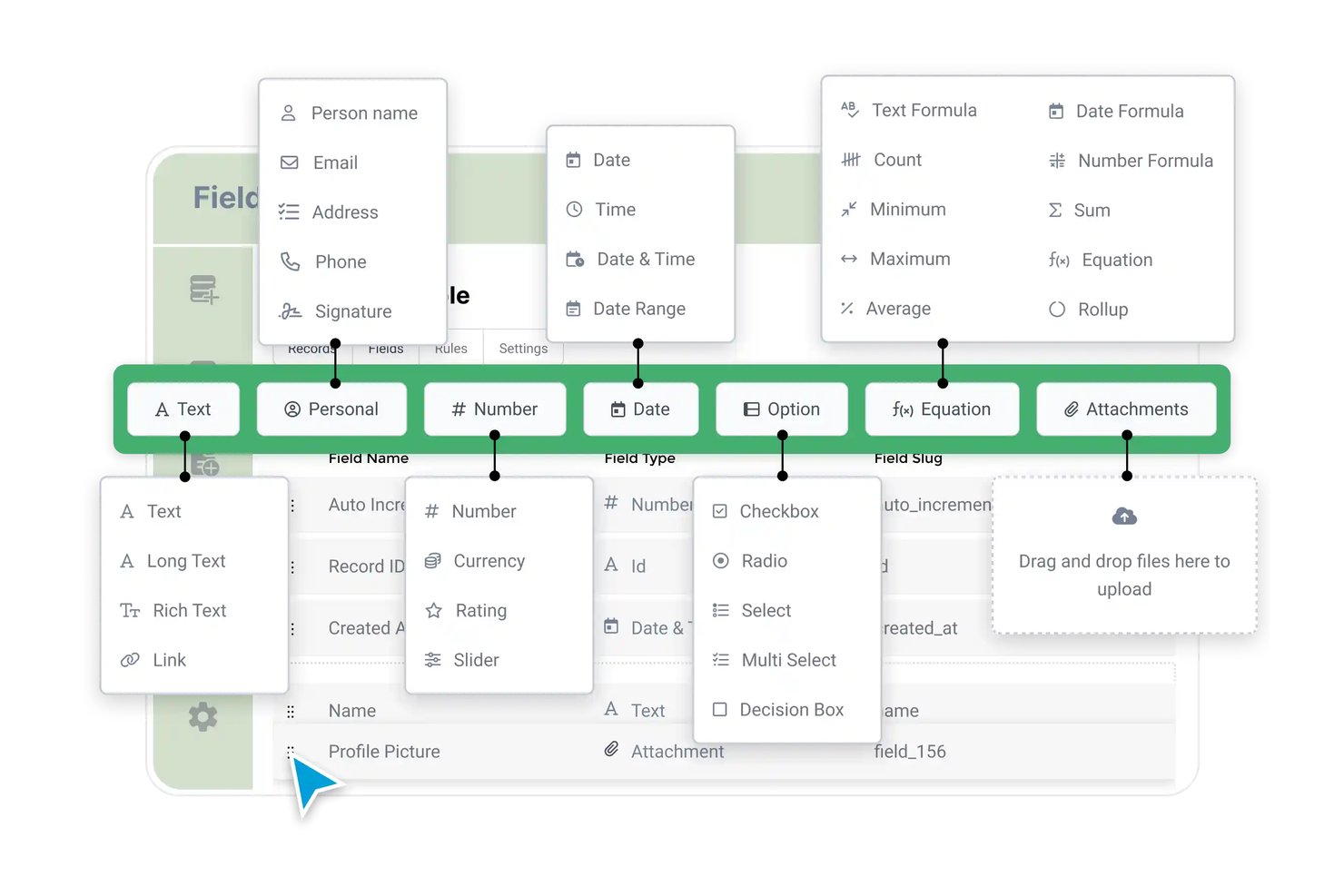Click the field_156 slug value

tap(910, 752)
